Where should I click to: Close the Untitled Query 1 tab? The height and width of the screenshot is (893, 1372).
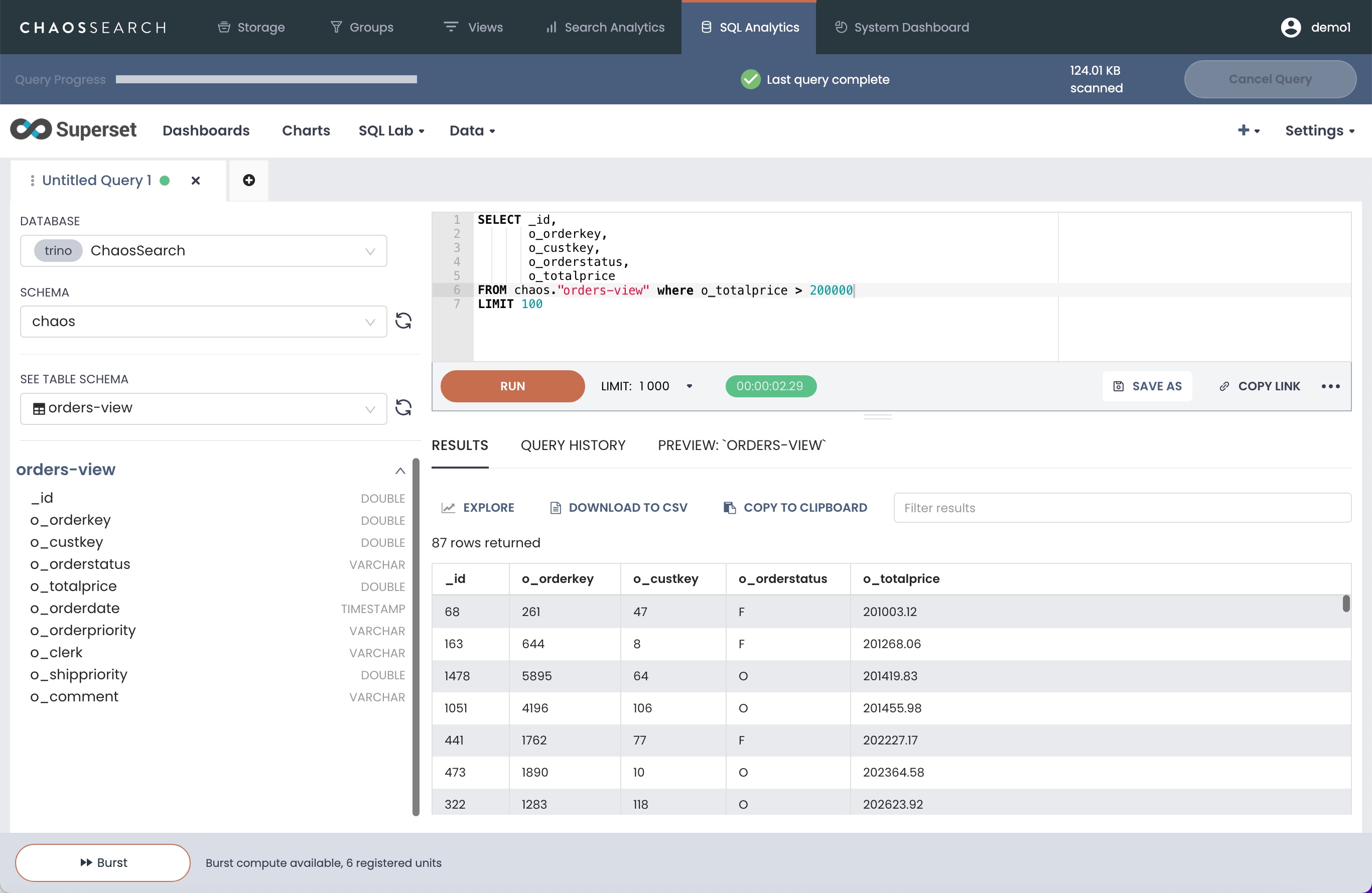[195, 181]
